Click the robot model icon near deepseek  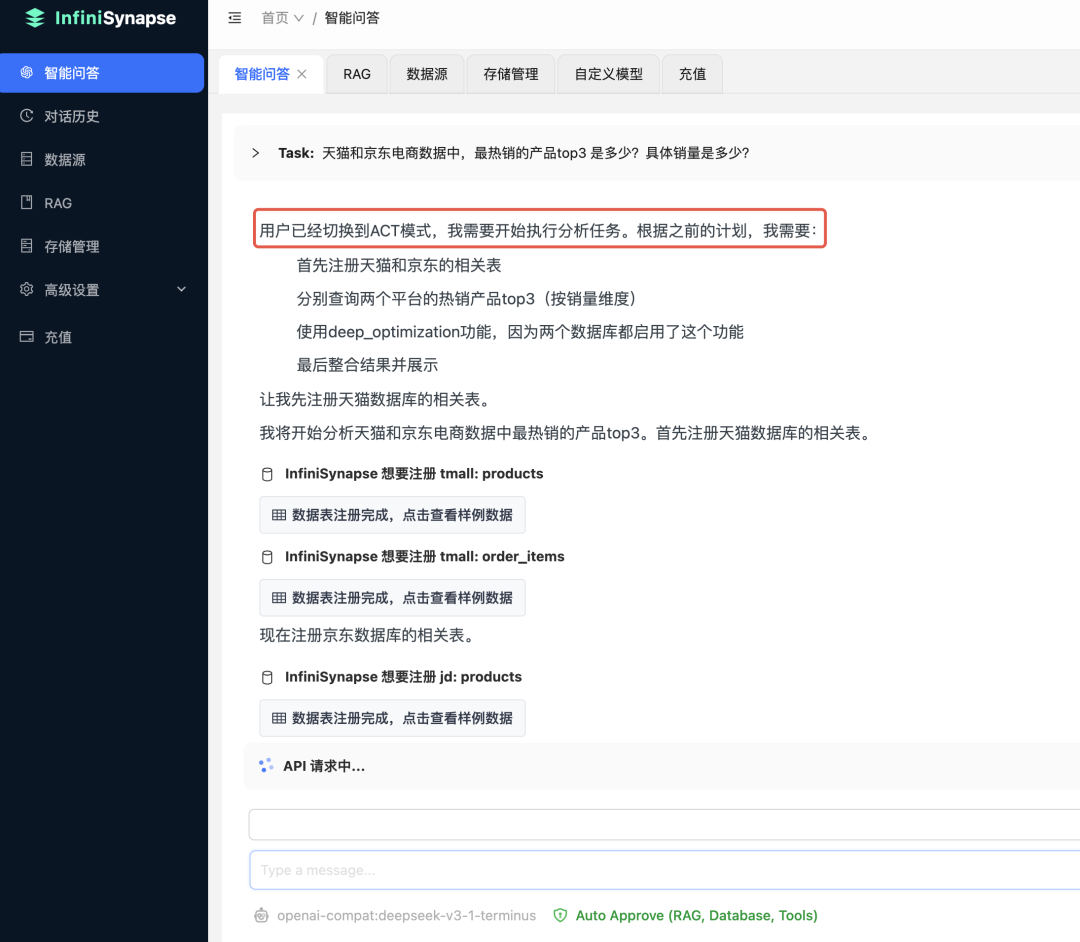(261, 915)
